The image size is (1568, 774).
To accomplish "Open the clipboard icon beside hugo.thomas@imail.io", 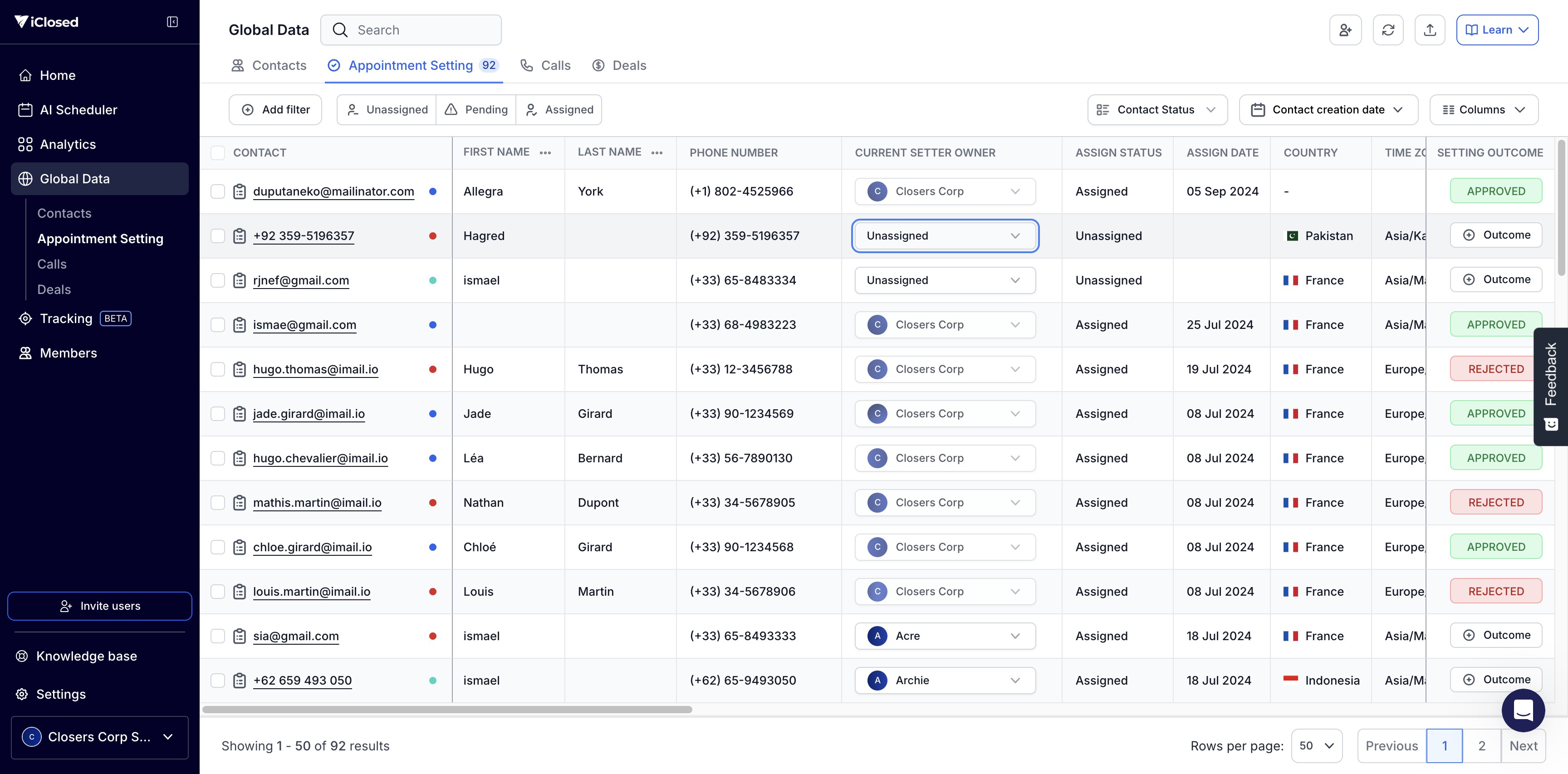I will (x=240, y=369).
